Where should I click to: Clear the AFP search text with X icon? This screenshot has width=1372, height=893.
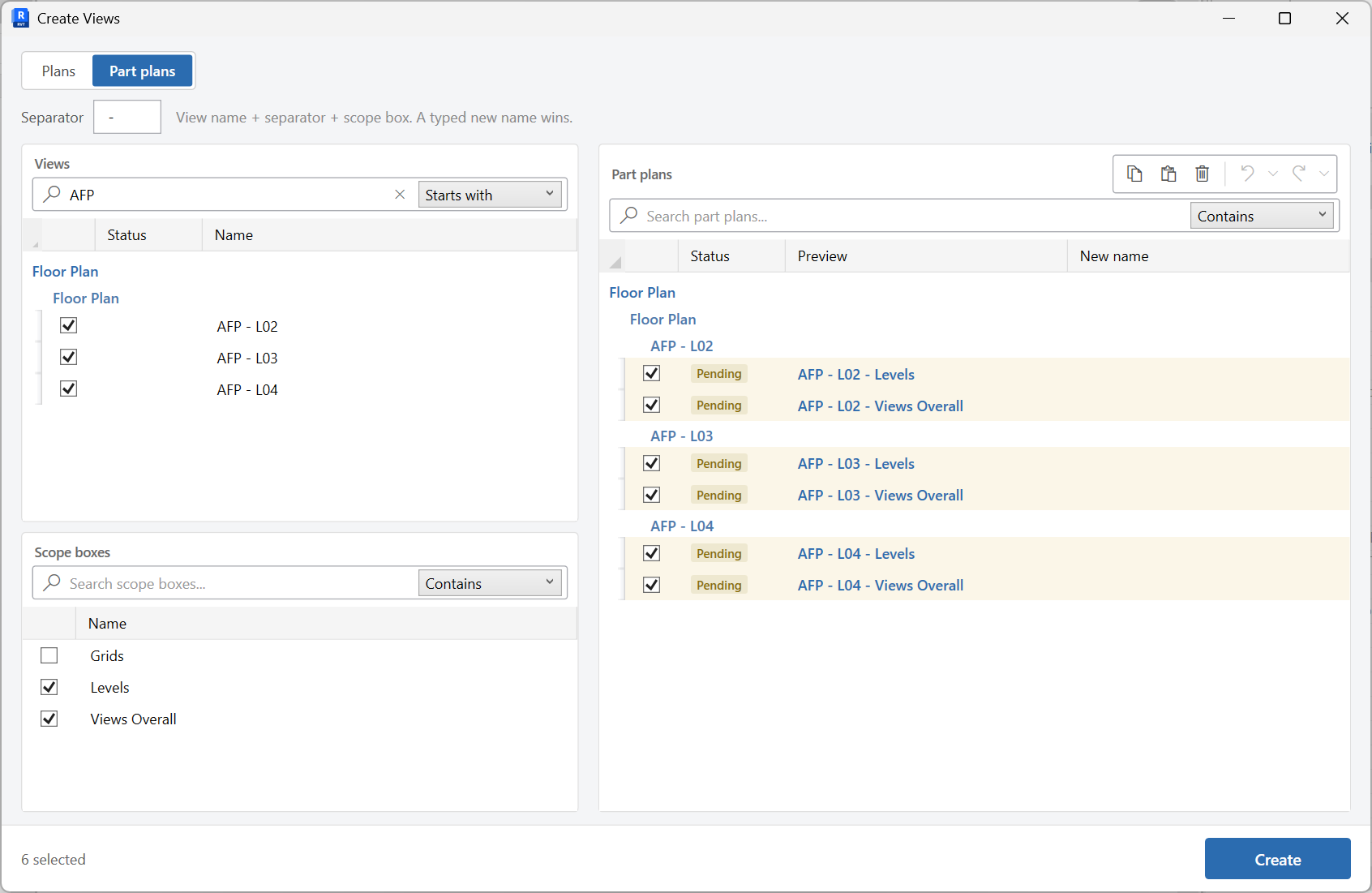400,195
